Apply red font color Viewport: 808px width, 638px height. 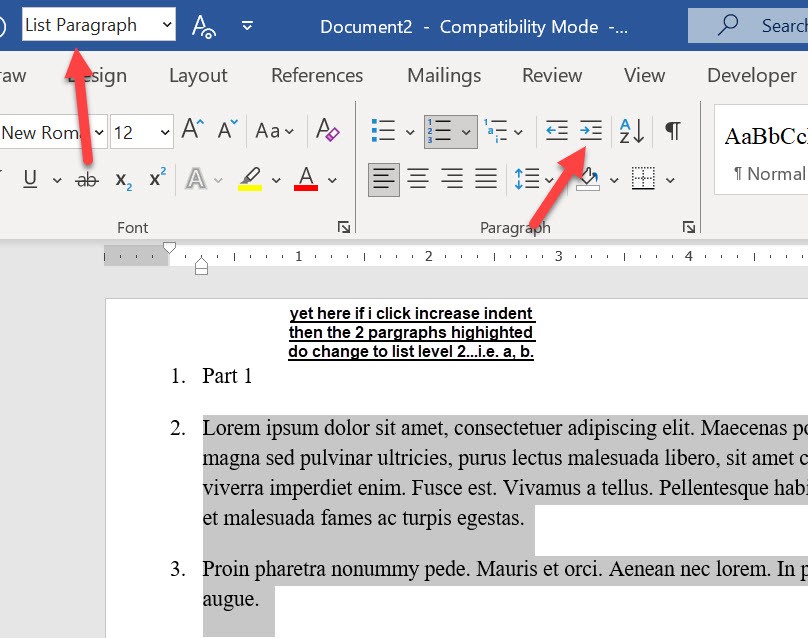(306, 179)
